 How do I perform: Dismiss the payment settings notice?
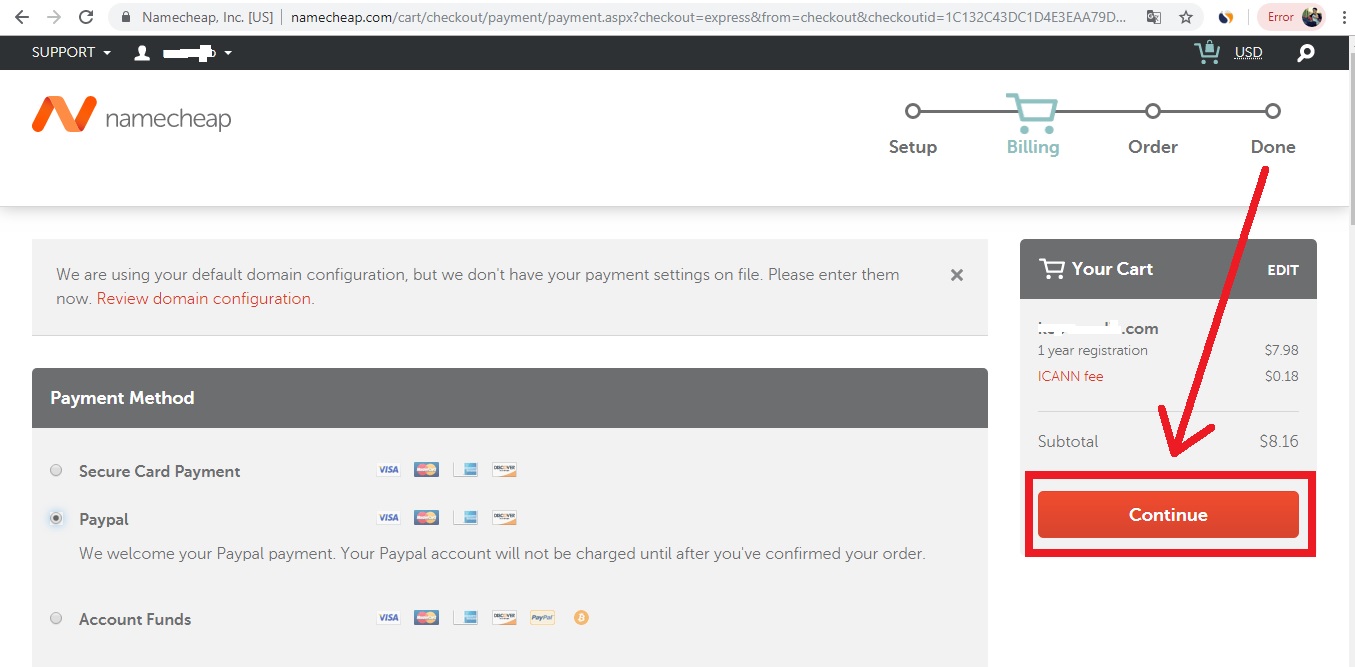tap(957, 275)
